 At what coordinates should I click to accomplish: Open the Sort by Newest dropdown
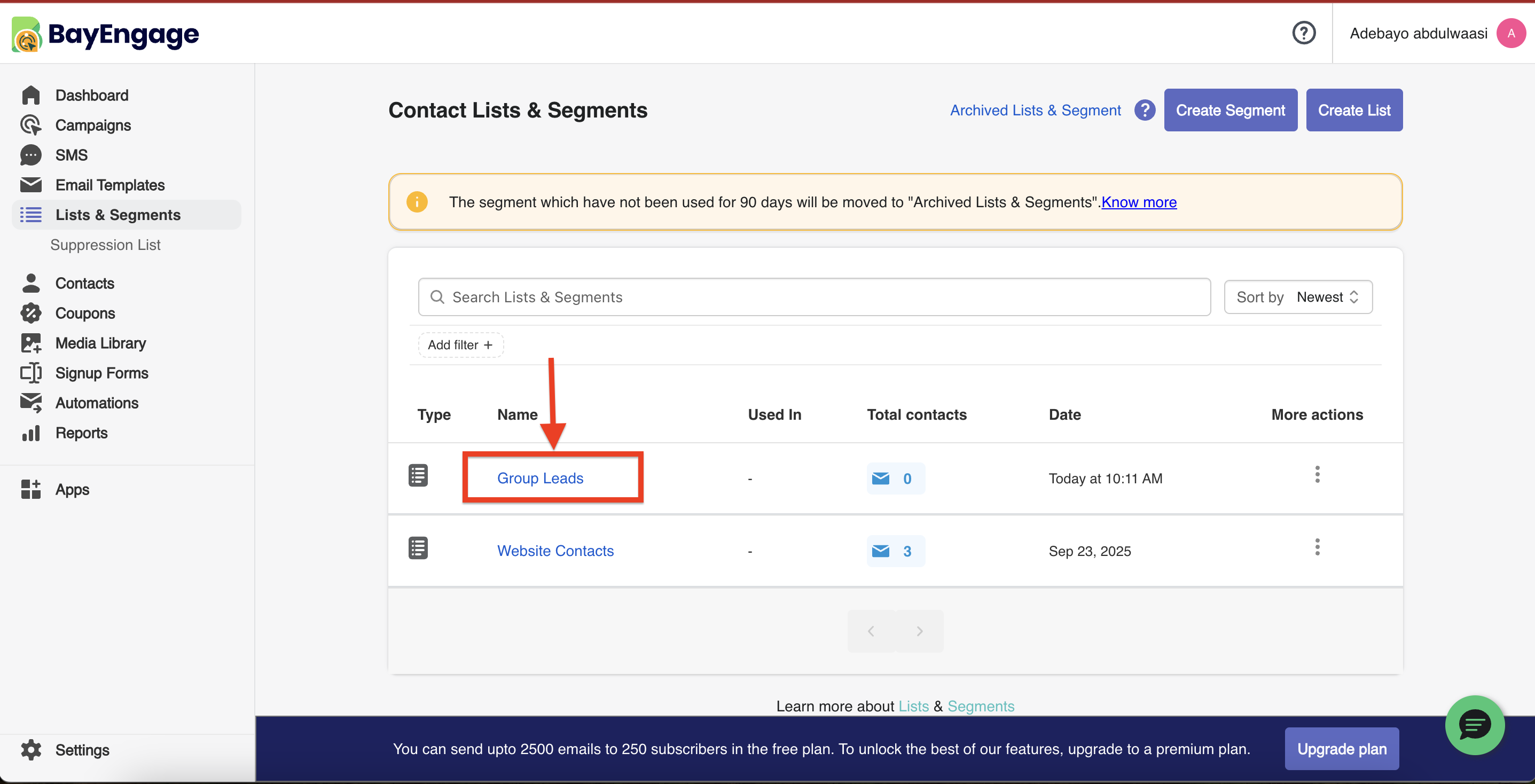coord(1297,297)
